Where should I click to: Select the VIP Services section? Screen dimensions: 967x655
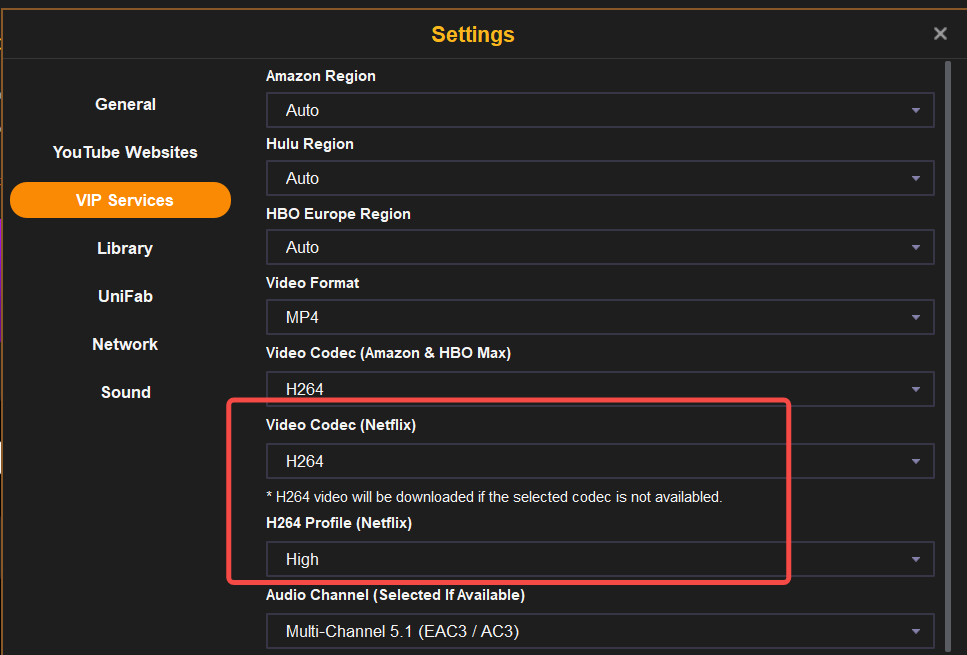121,200
